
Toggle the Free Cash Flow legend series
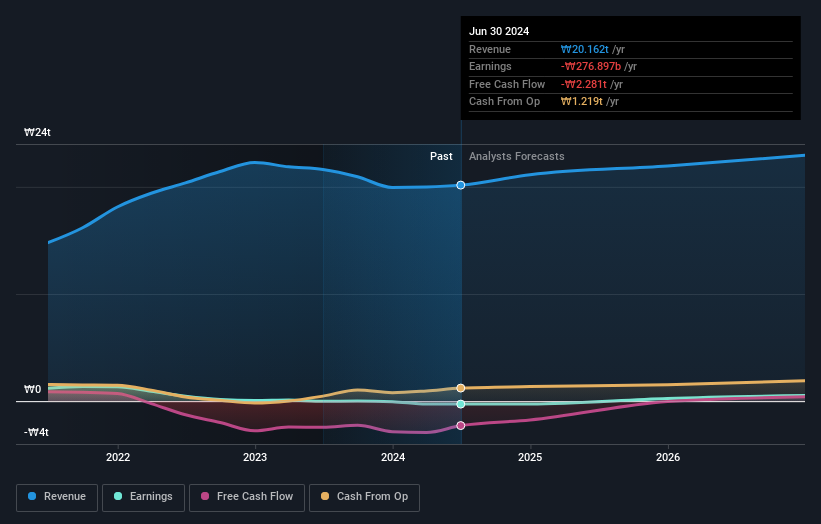tap(247, 497)
